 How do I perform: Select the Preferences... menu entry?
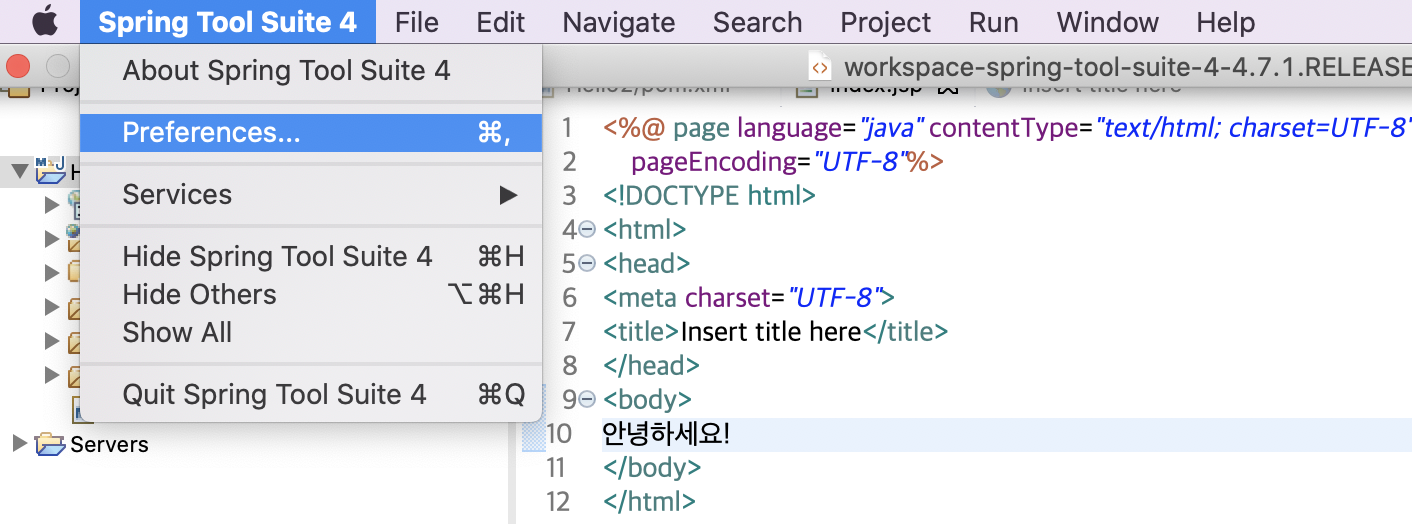click(311, 133)
